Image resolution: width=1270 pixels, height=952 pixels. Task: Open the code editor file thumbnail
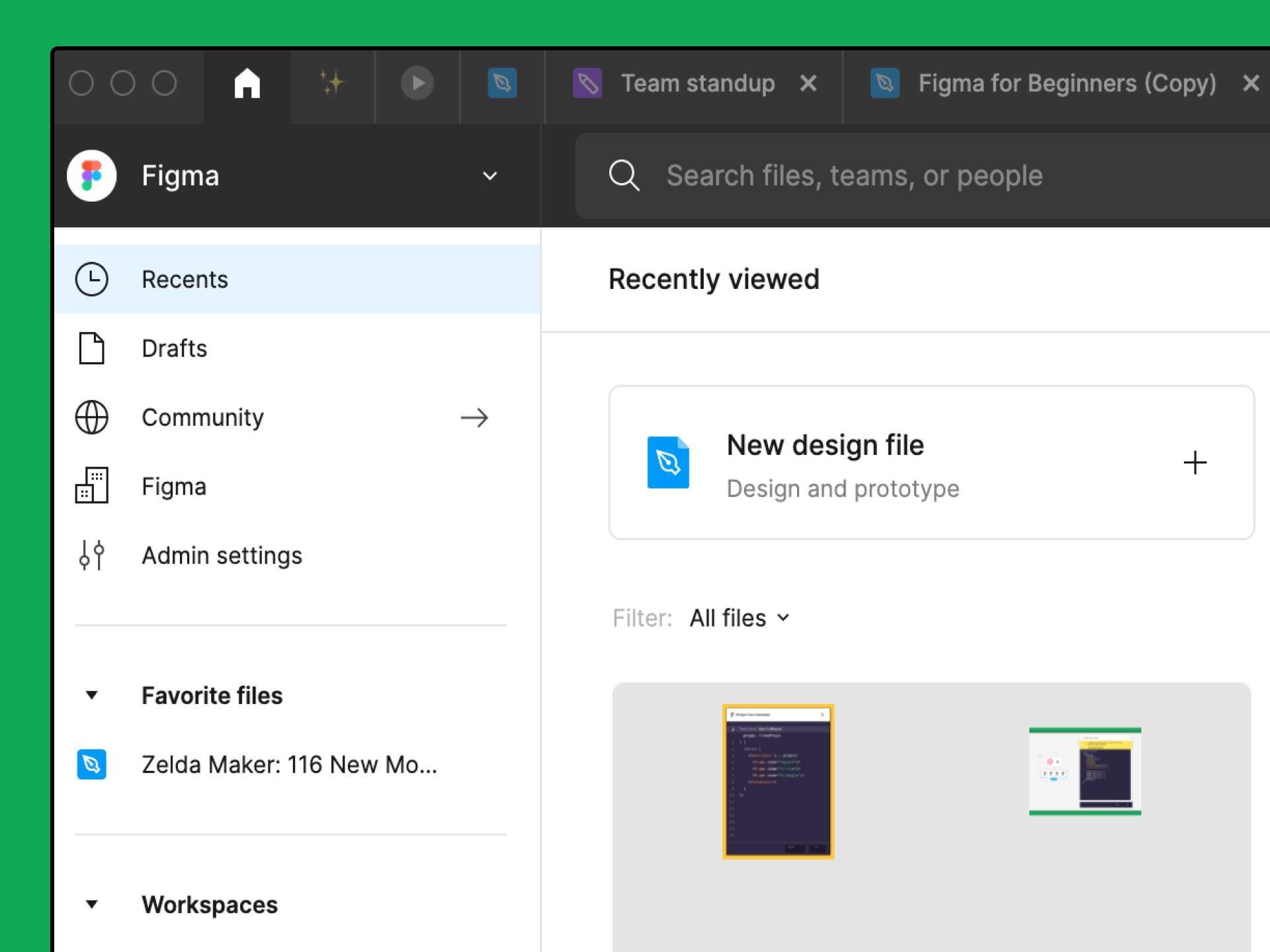point(778,782)
